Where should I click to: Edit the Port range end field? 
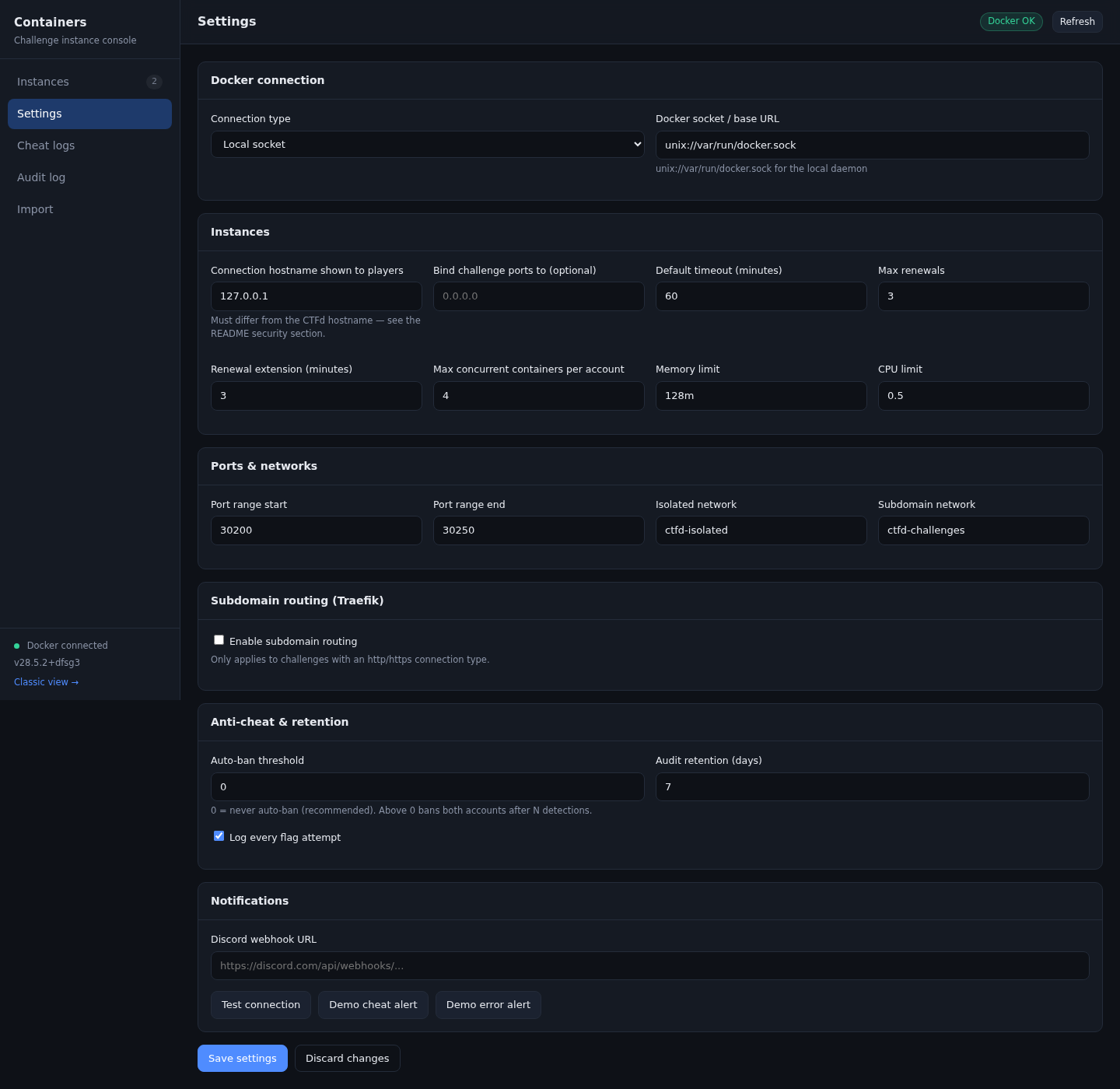tap(539, 530)
